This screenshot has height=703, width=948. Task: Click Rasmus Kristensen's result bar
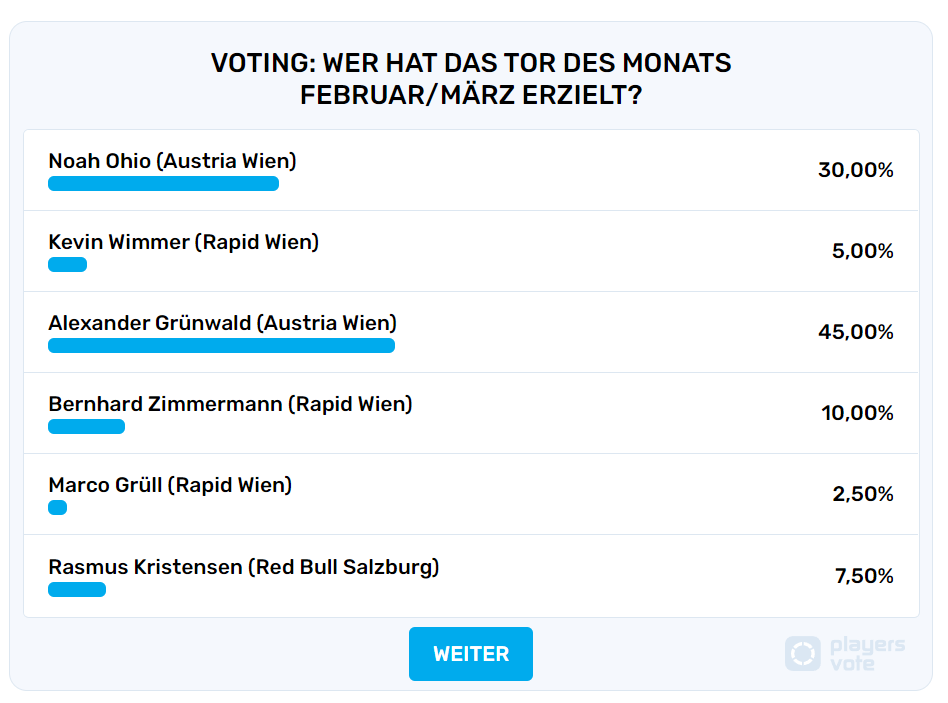pyautogui.click(x=77, y=589)
